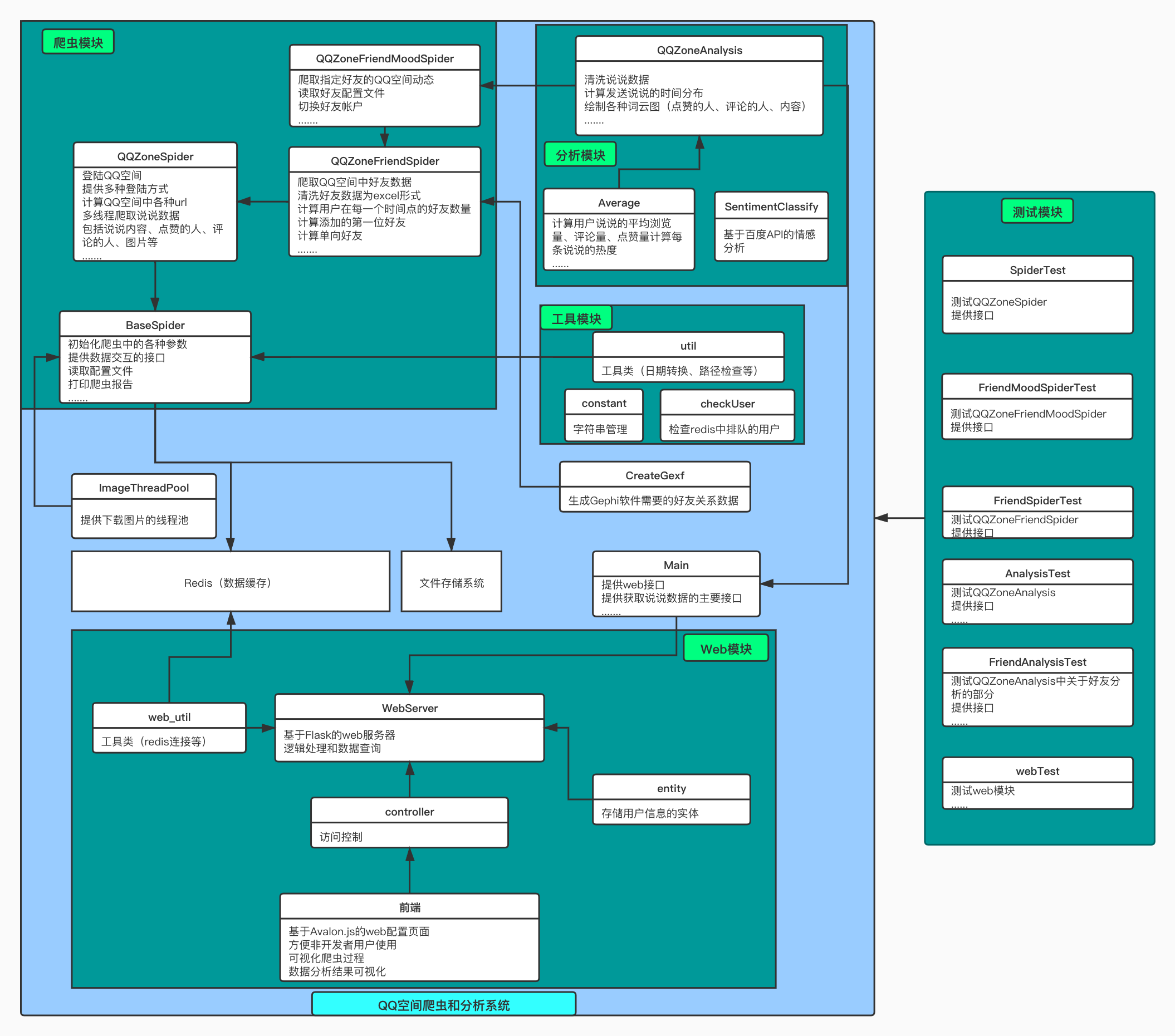Image resolution: width=1175 pixels, height=1036 pixels.
Task: Select the SentimentClassify box
Action: tap(771, 227)
